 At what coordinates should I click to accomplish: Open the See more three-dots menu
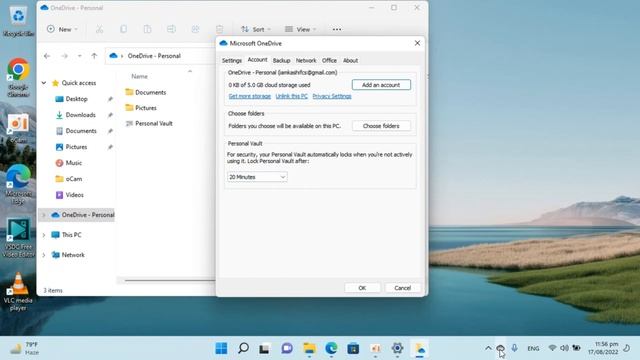[x=337, y=29]
